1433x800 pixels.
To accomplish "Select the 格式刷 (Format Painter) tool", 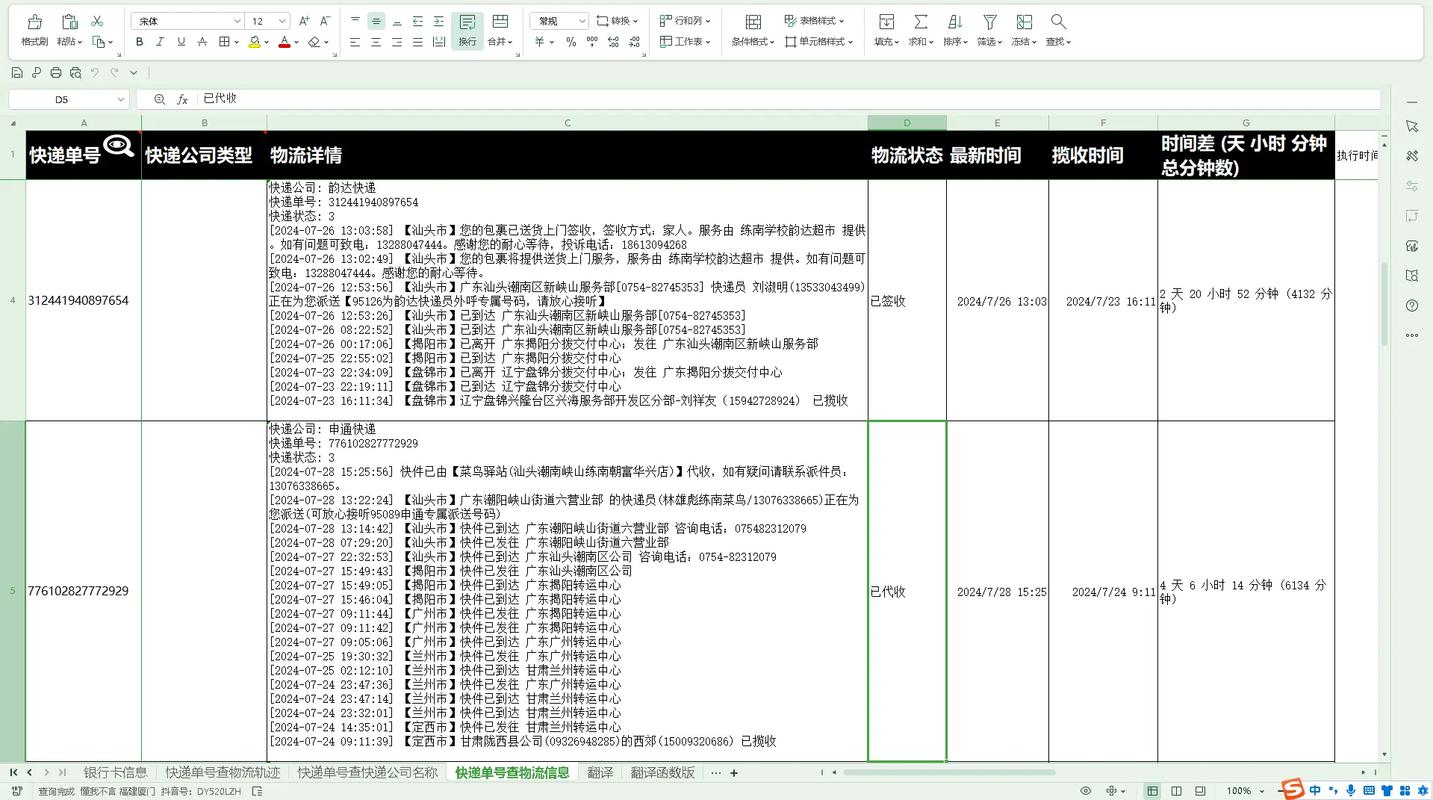I will (x=33, y=28).
